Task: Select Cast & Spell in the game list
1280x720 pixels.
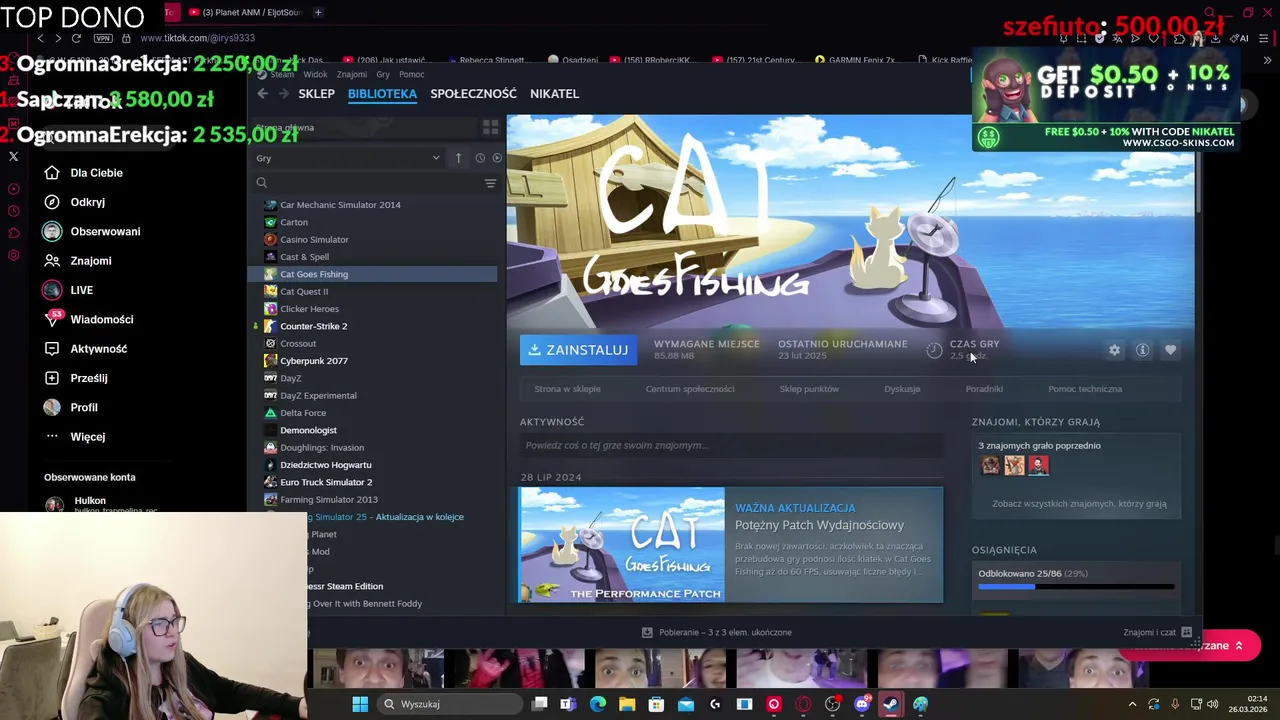Action: [x=304, y=257]
